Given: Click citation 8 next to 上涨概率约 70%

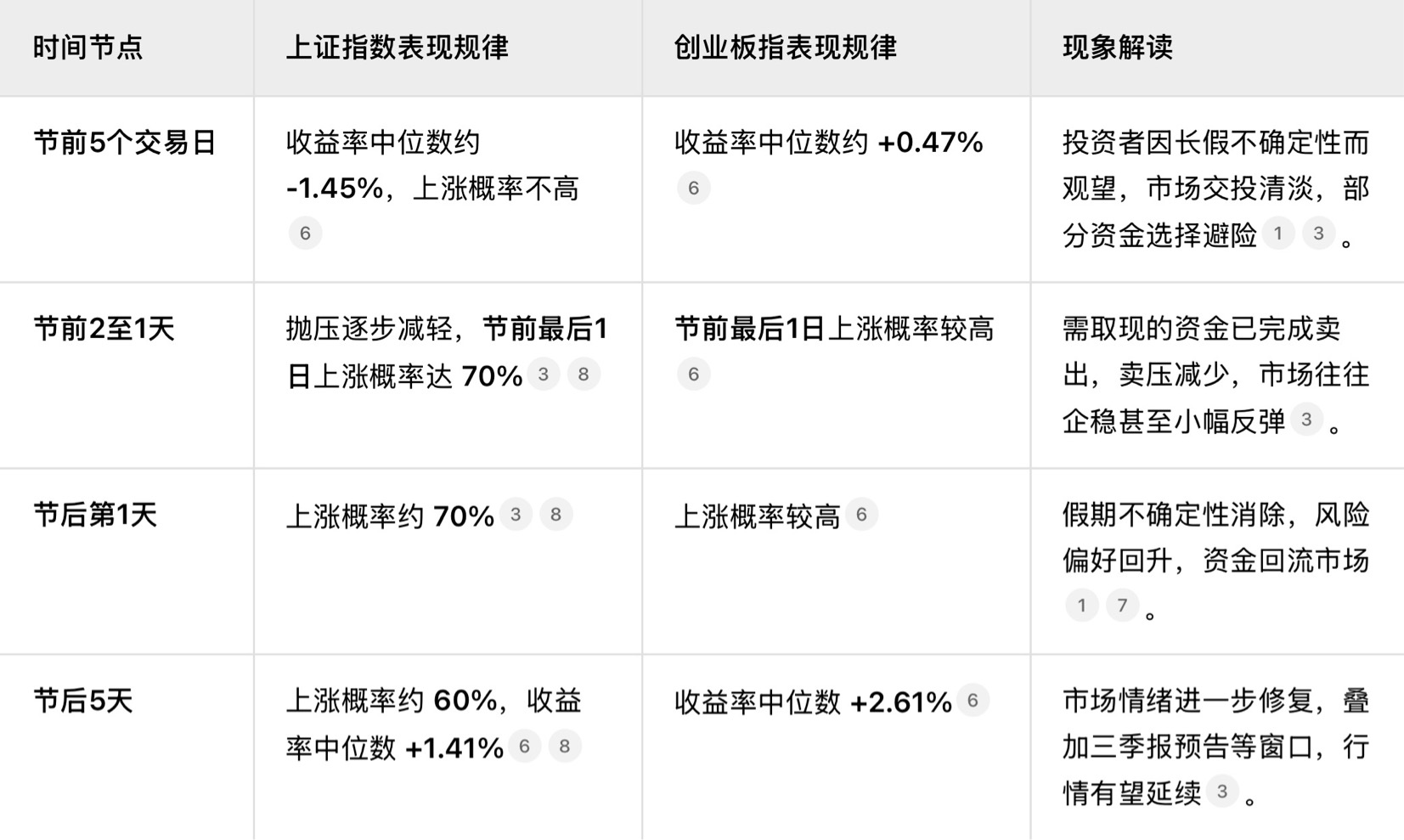Looking at the screenshot, I should click(x=555, y=514).
